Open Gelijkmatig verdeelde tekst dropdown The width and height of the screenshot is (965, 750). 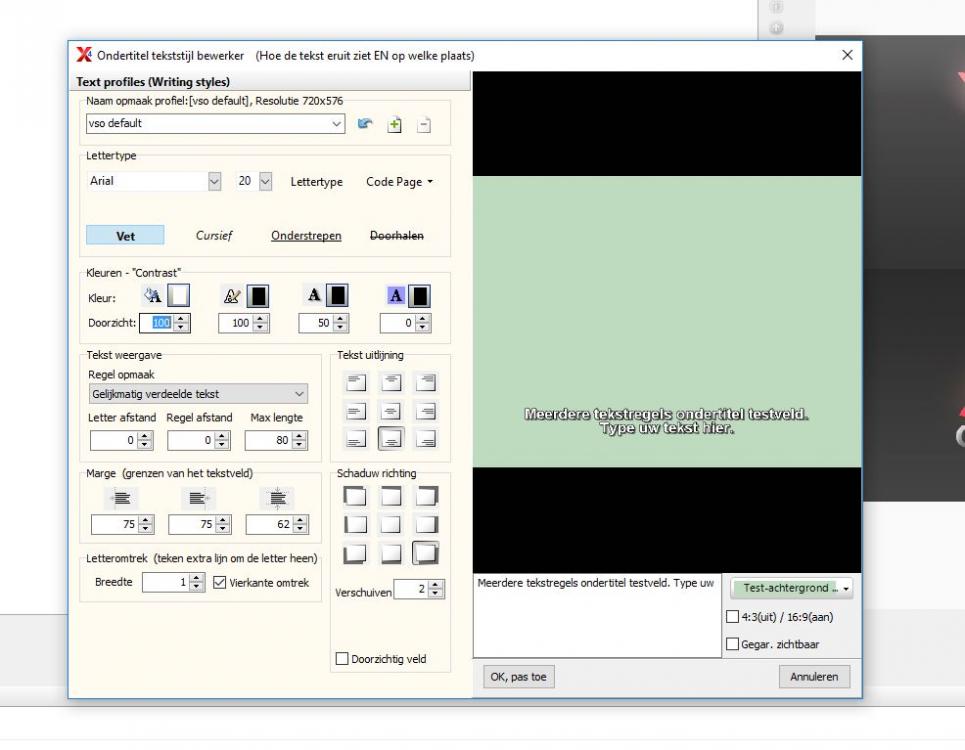[301, 395]
